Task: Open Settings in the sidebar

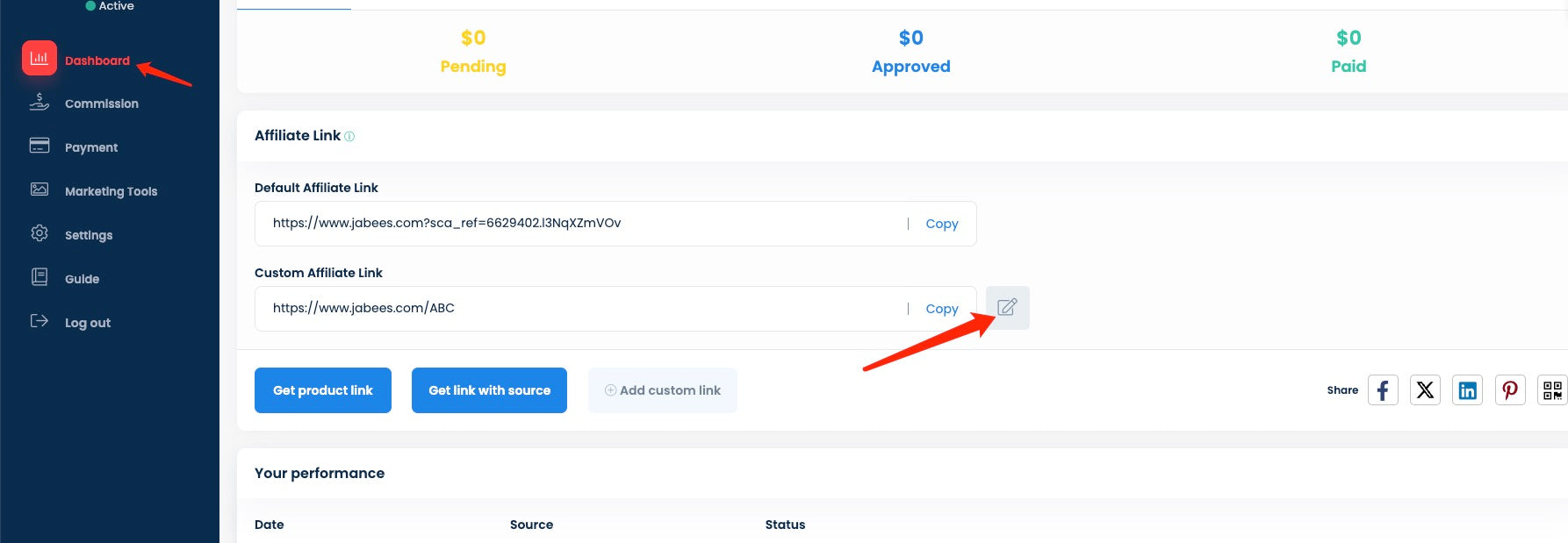Action: [x=88, y=235]
